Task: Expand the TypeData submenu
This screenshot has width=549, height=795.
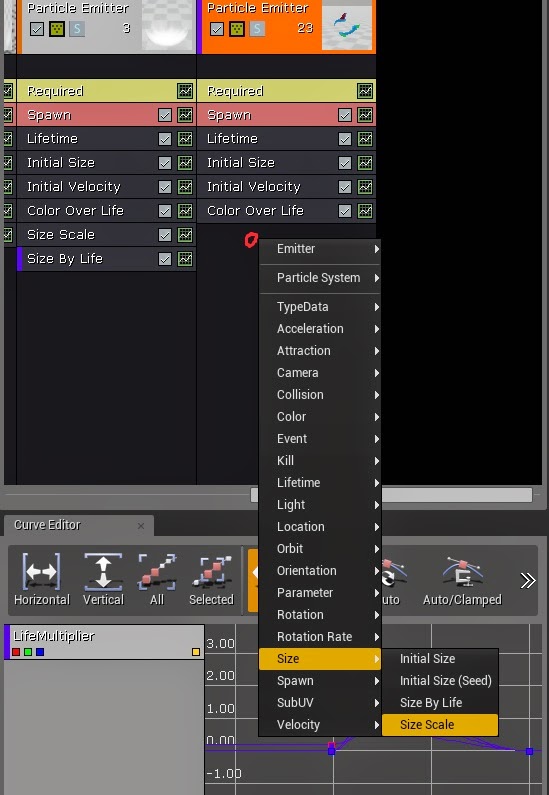Action: pyautogui.click(x=320, y=307)
